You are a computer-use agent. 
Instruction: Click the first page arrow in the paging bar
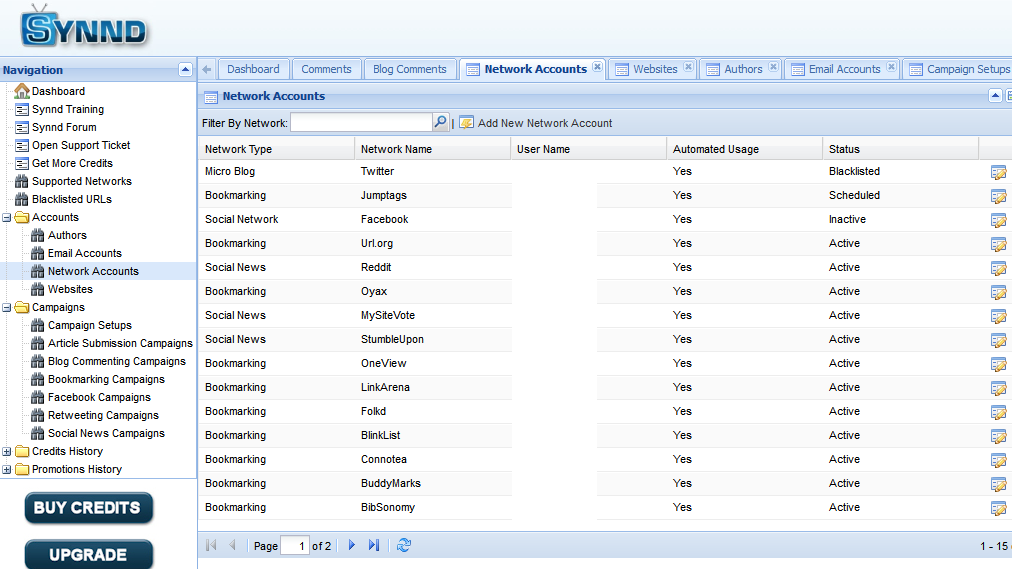click(211, 545)
